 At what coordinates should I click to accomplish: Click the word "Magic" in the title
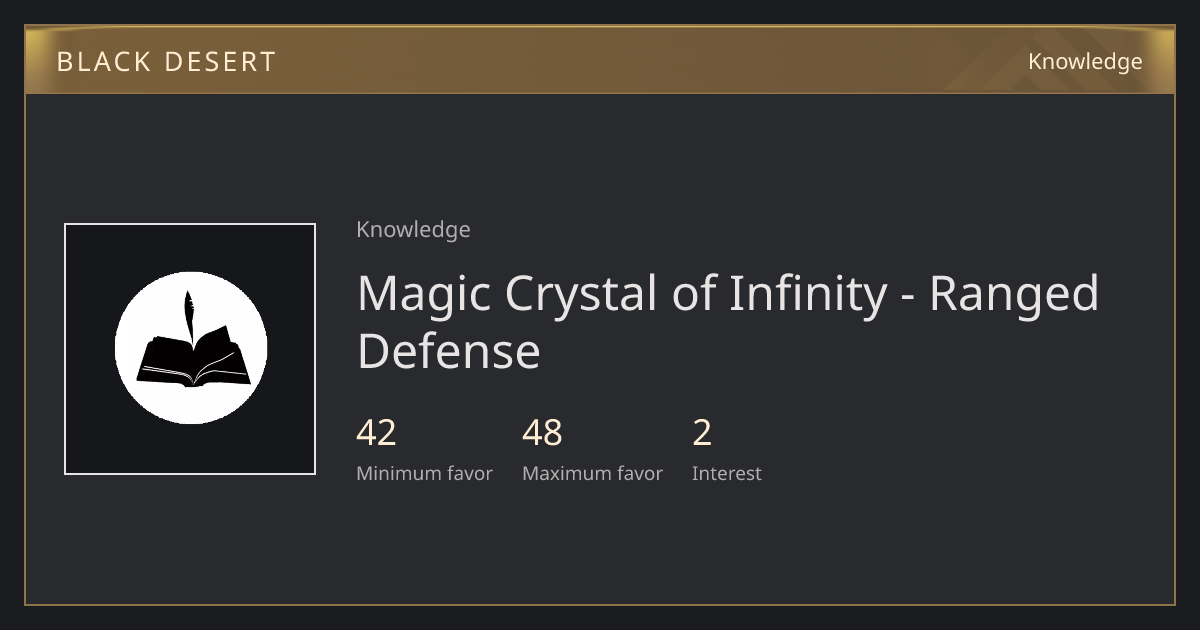424,295
